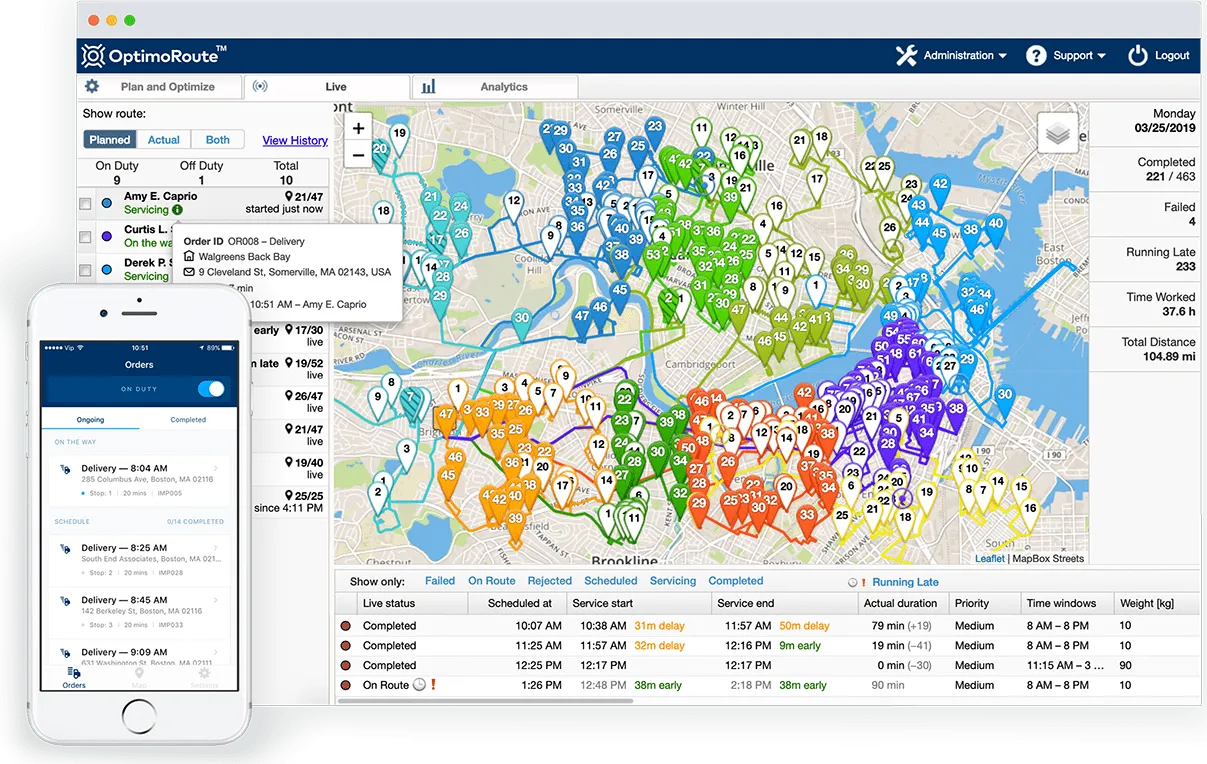Open the View History link
The height and width of the screenshot is (764, 1207).
point(295,141)
